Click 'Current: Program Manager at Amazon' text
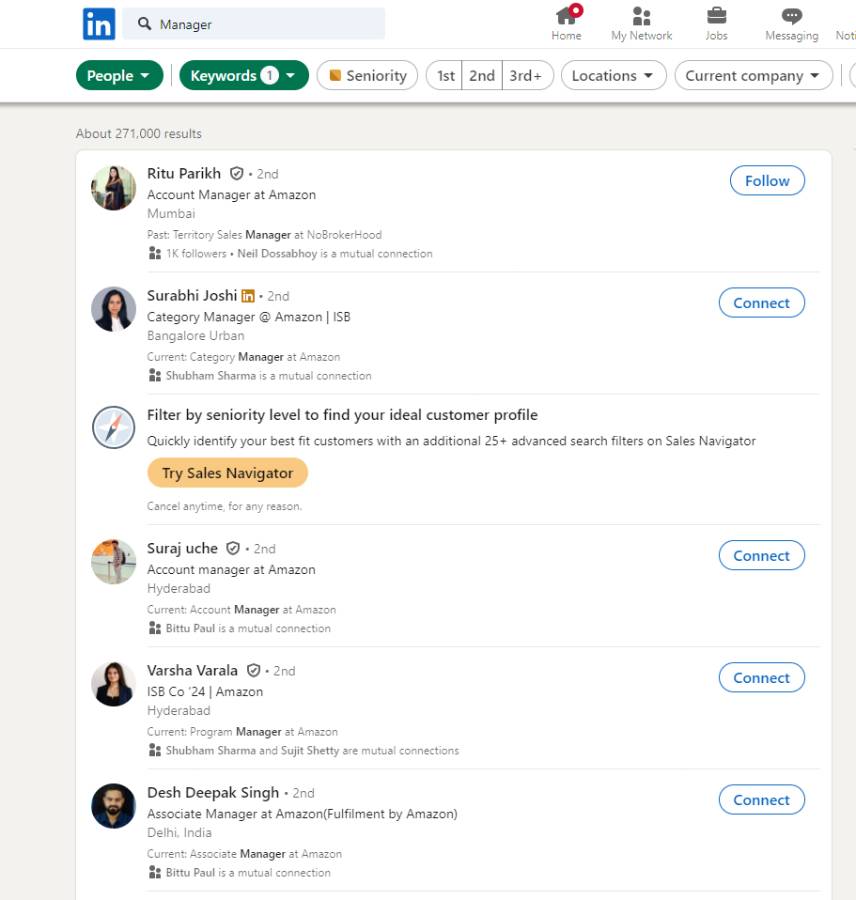This screenshot has height=900, width=856. click(242, 732)
